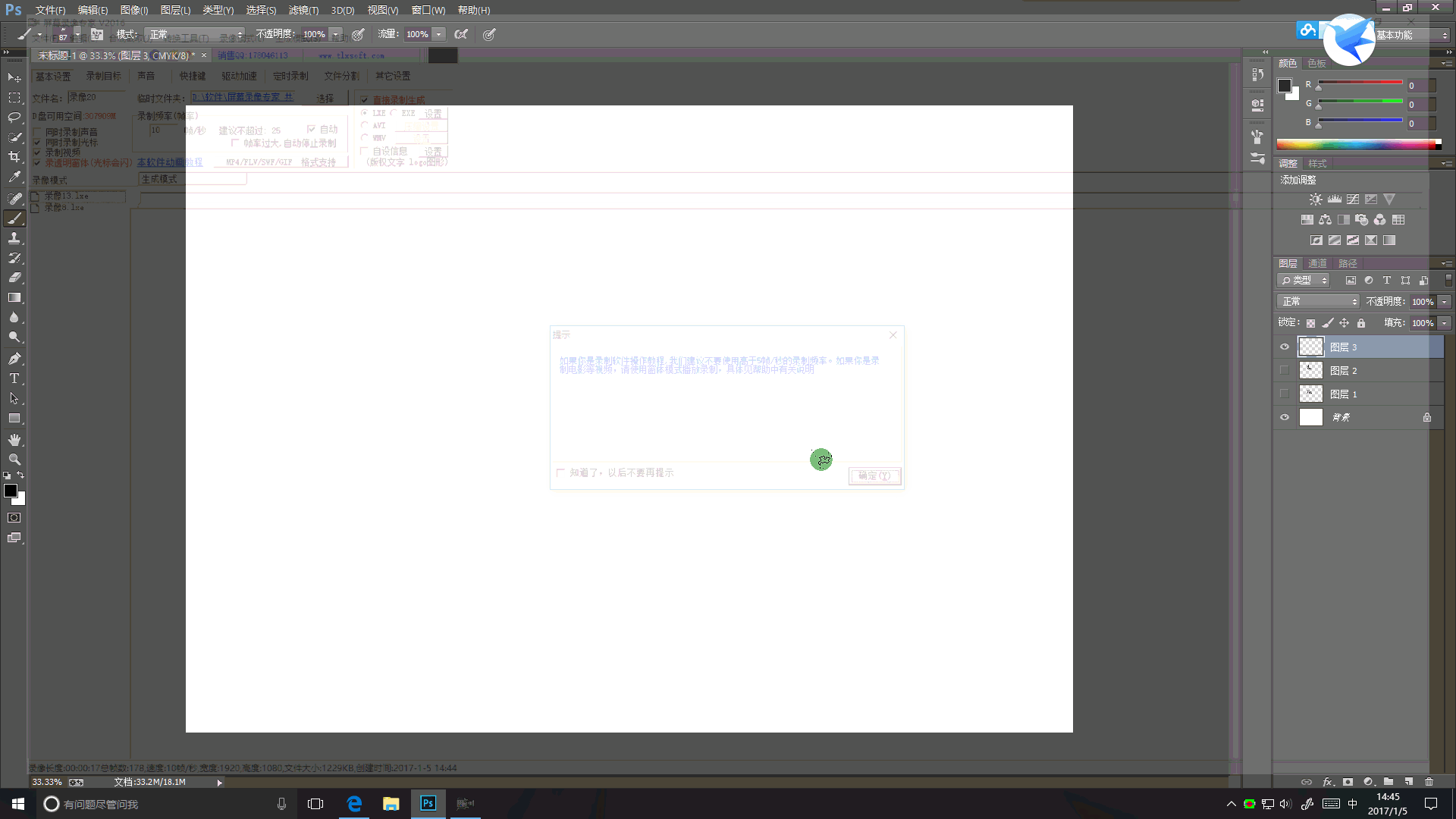
Task: Click the foreground color swatch in toolbar
Action: pos(11,491)
